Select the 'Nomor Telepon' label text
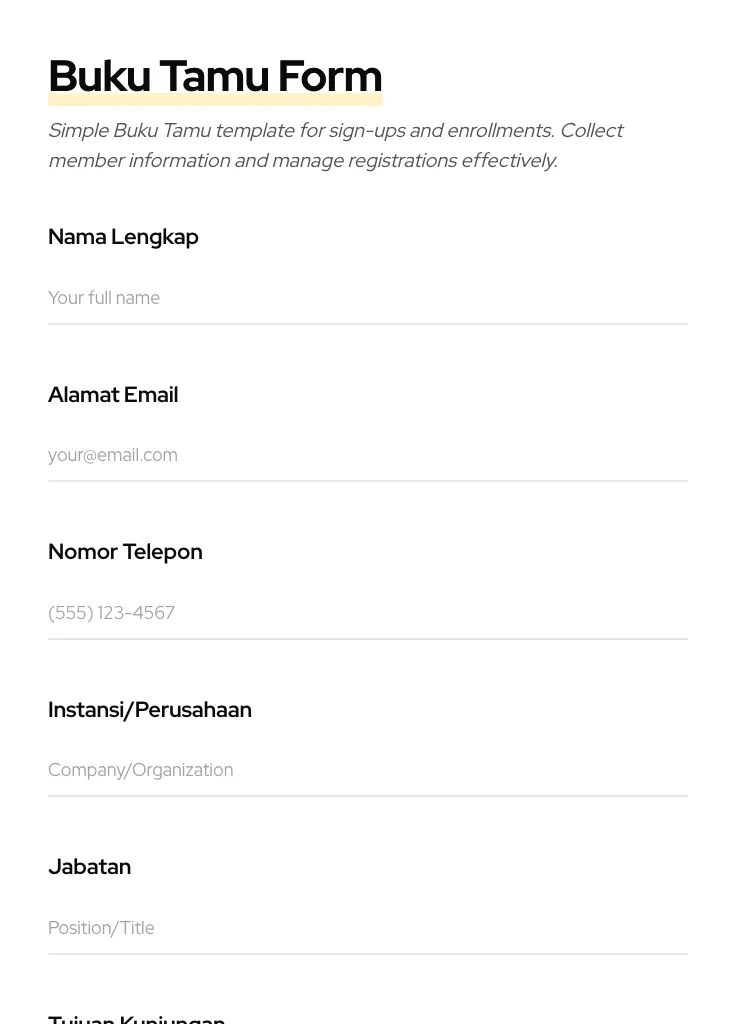 [x=125, y=552]
